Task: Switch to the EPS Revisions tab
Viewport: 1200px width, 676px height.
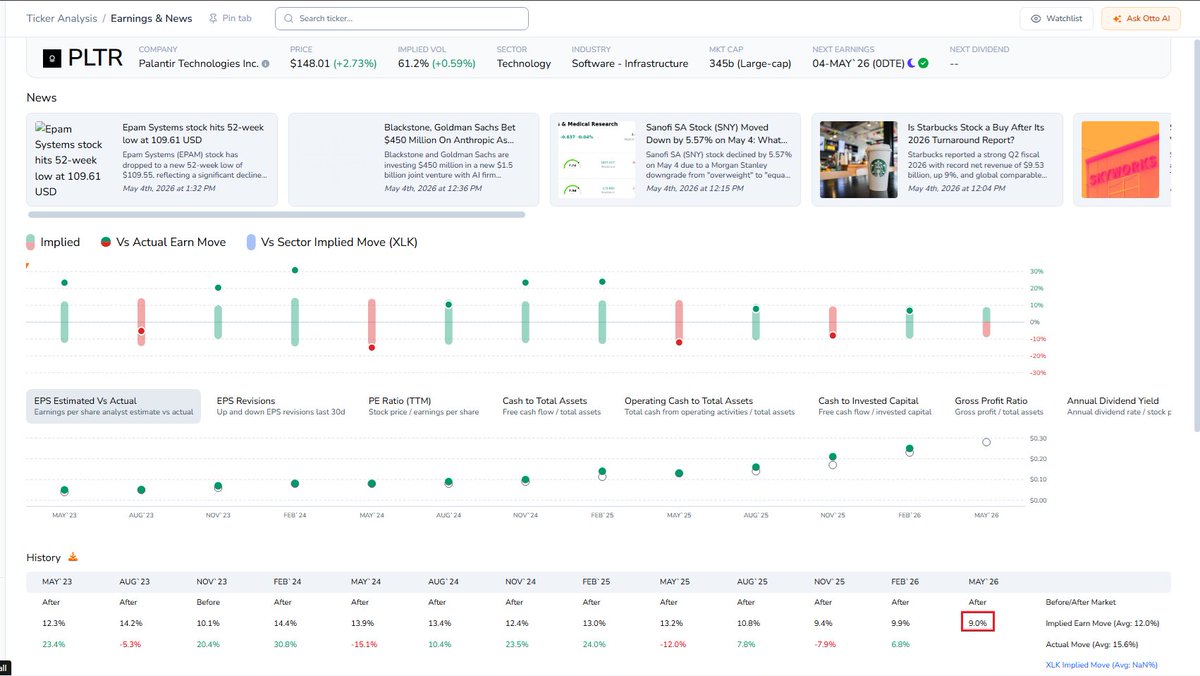Action: [281, 406]
